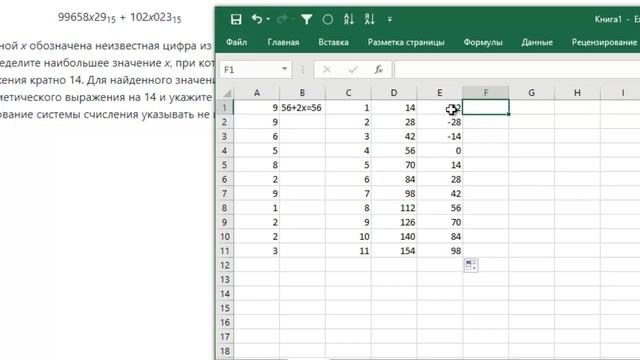Click the Cancel X icon in formula bar
640x360 pixels.
tap(327, 70)
